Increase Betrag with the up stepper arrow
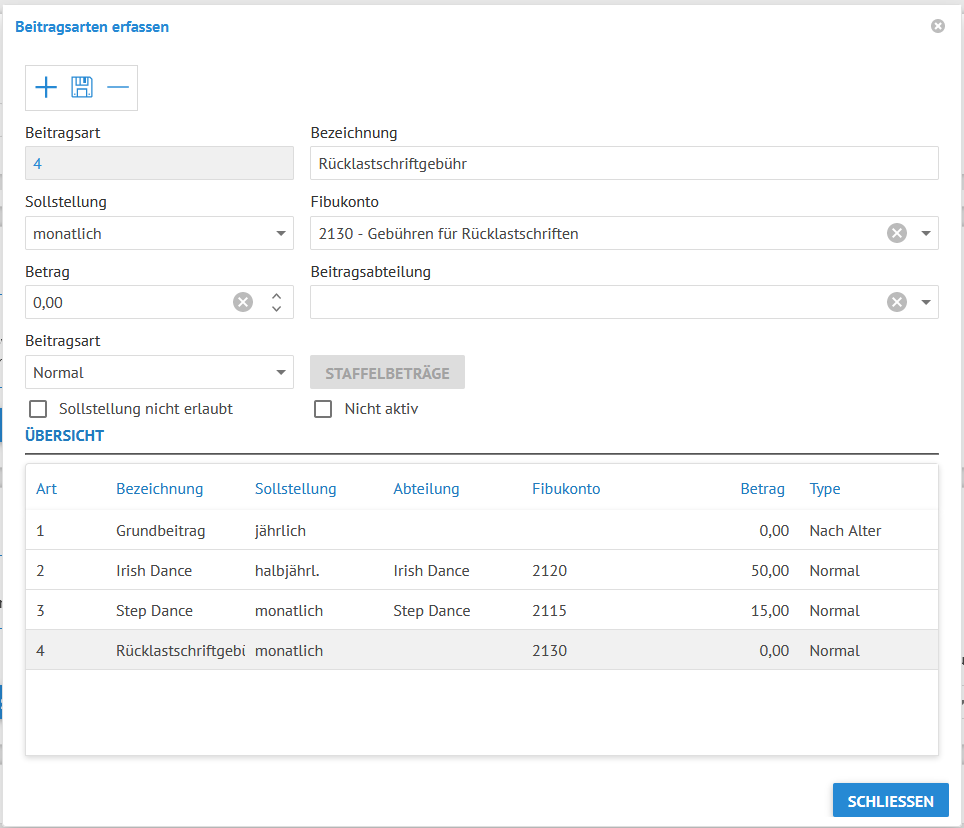The width and height of the screenshot is (964, 828). 276,296
